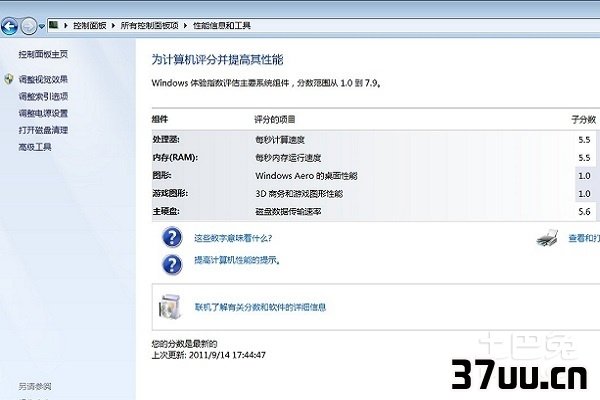This screenshot has width=600, height=400.
Task: Select the 控制面板 breadcrumb
Action: [x=90, y=26]
